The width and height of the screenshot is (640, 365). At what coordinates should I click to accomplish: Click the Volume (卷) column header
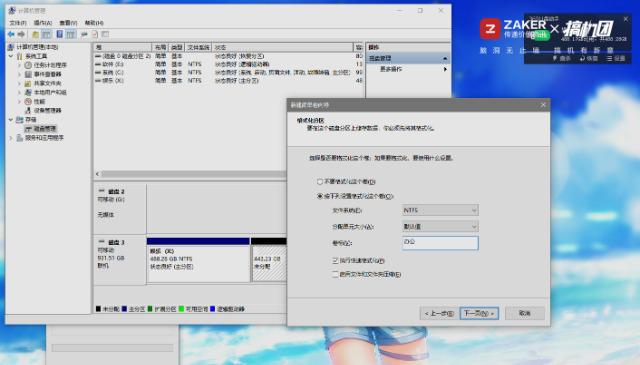[x=123, y=47]
